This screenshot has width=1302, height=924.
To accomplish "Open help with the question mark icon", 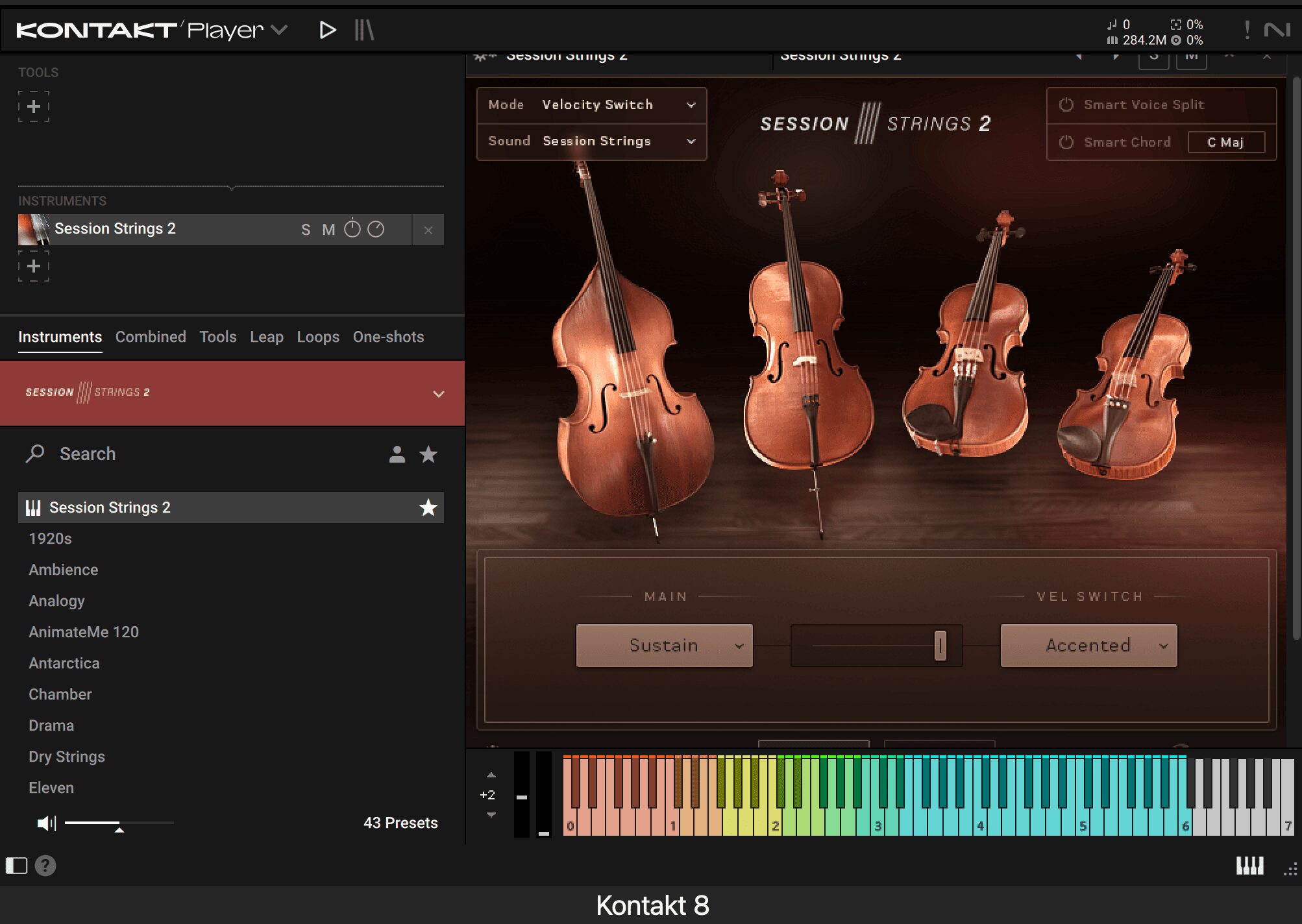I will [45, 866].
